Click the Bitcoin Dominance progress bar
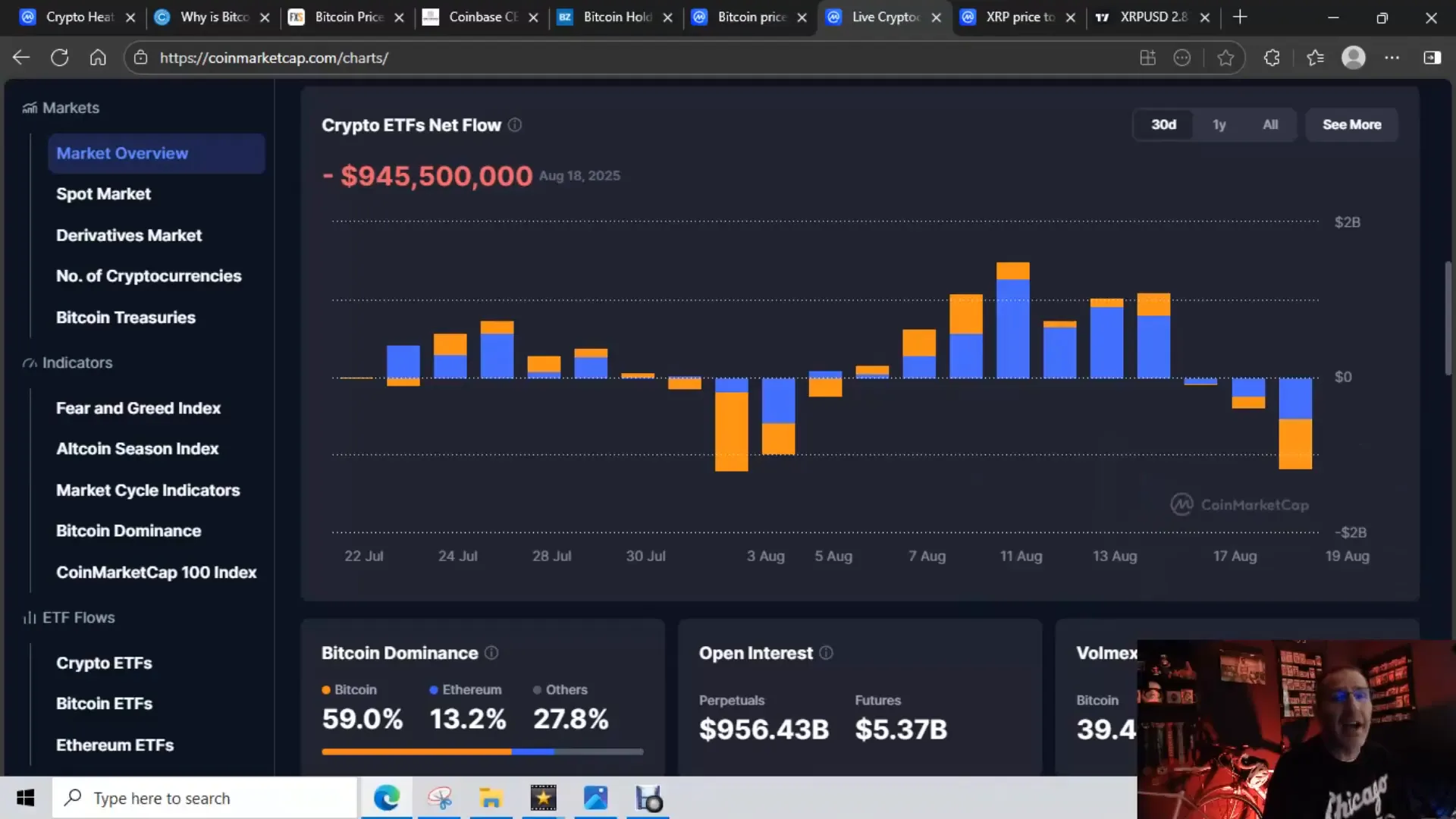 [482, 752]
